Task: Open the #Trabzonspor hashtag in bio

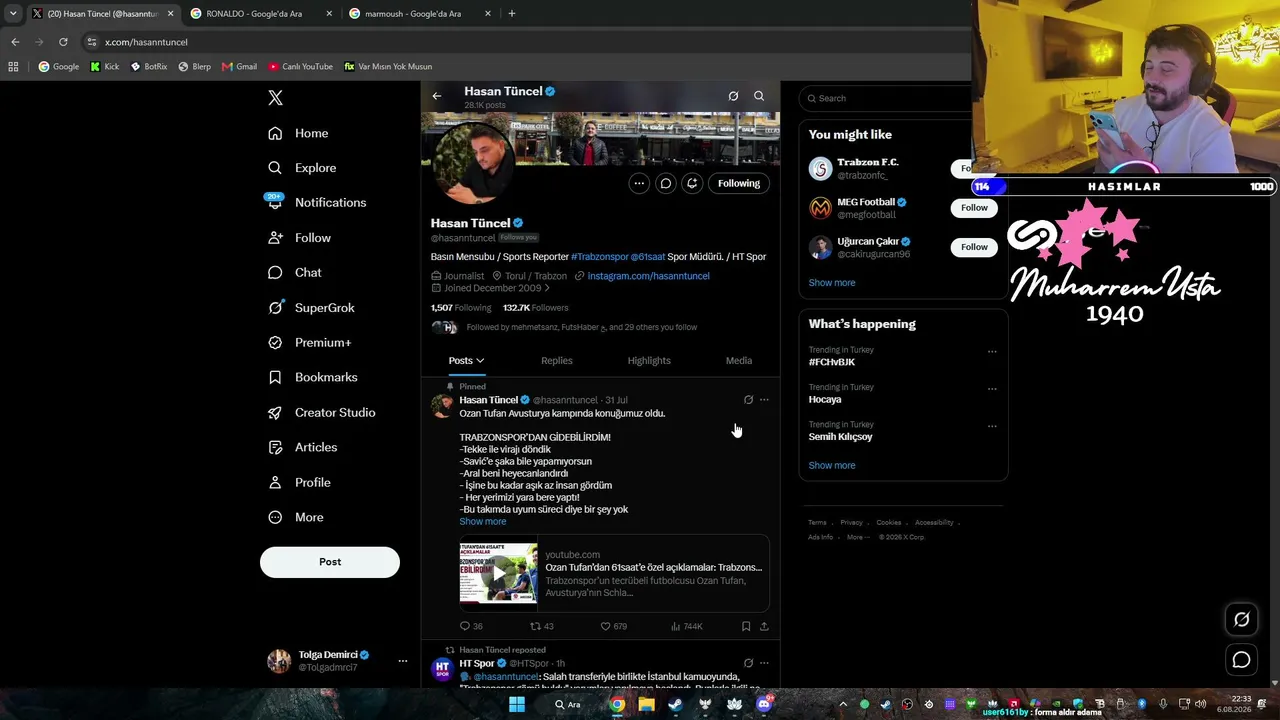Action: 599,257
